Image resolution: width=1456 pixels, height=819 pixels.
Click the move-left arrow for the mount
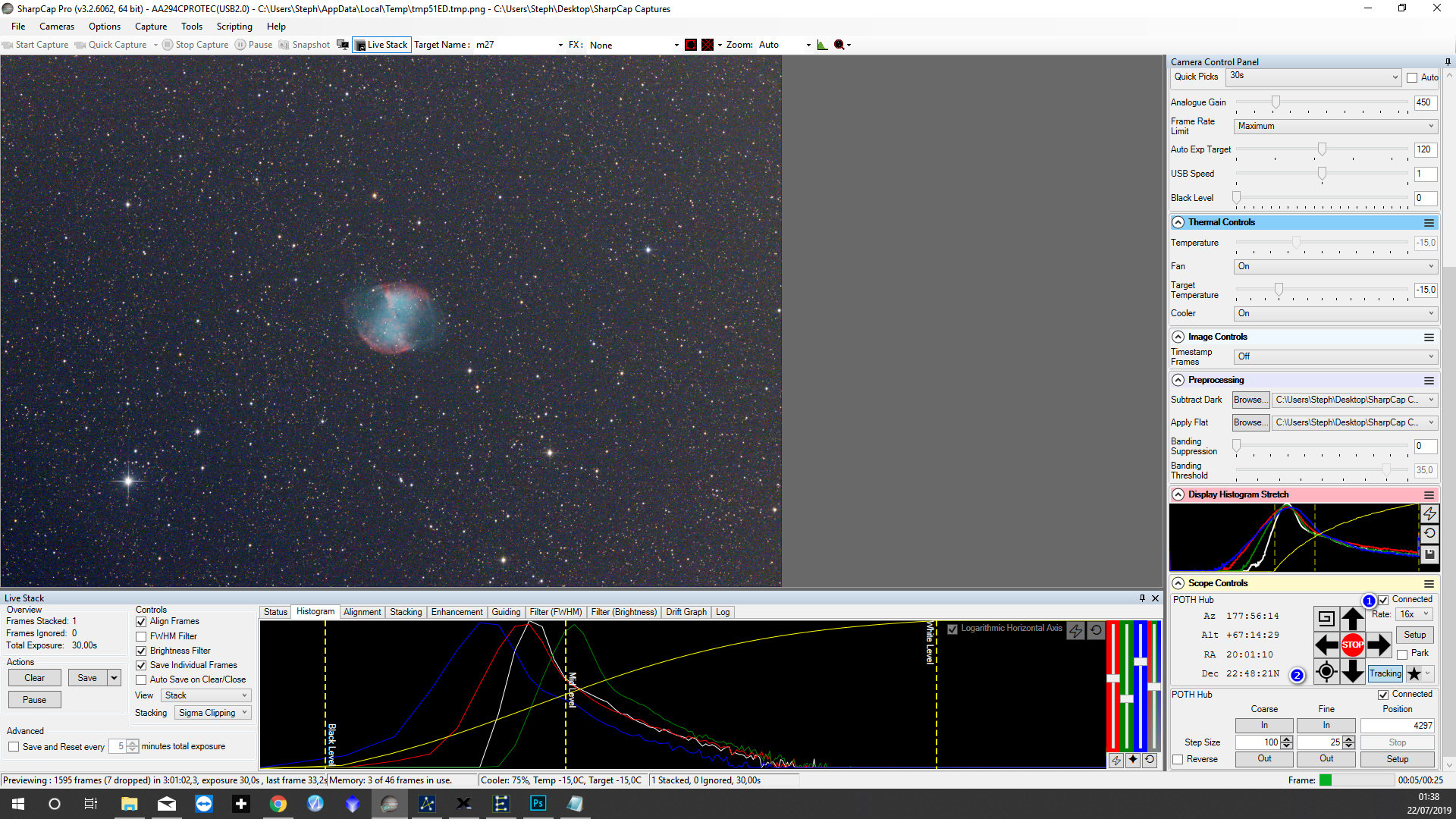click(x=1326, y=645)
